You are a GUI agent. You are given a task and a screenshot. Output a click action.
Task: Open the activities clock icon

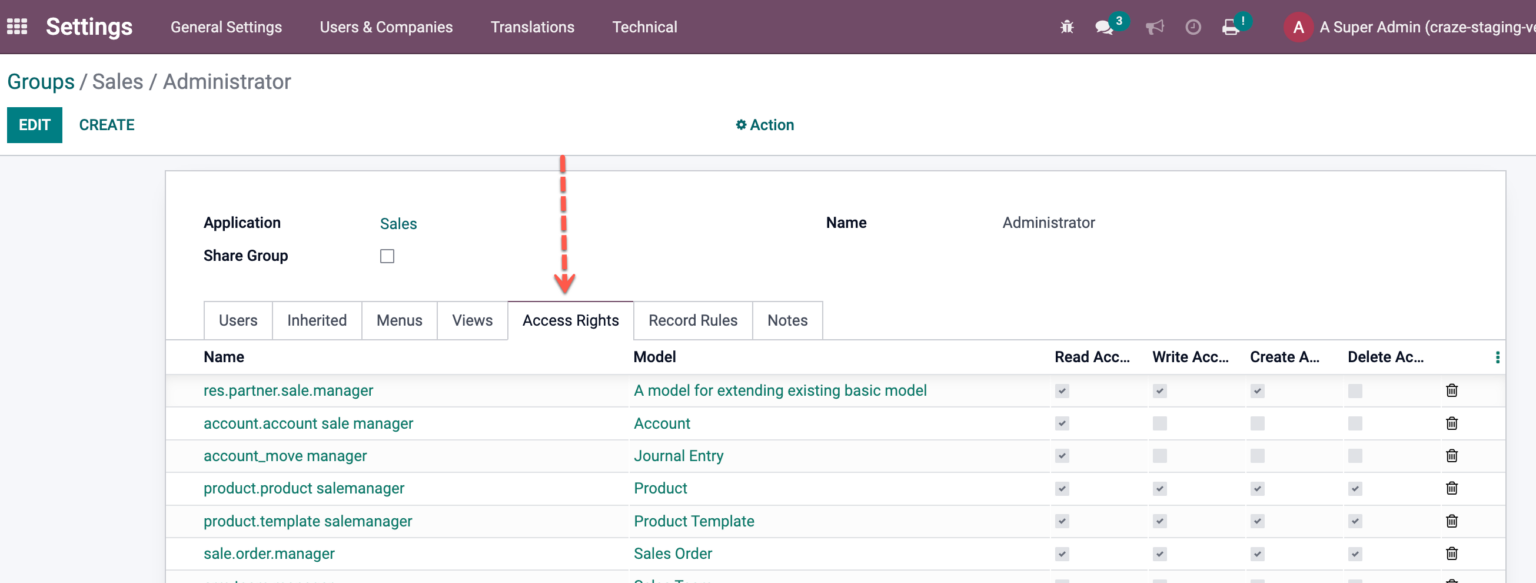(x=1193, y=27)
